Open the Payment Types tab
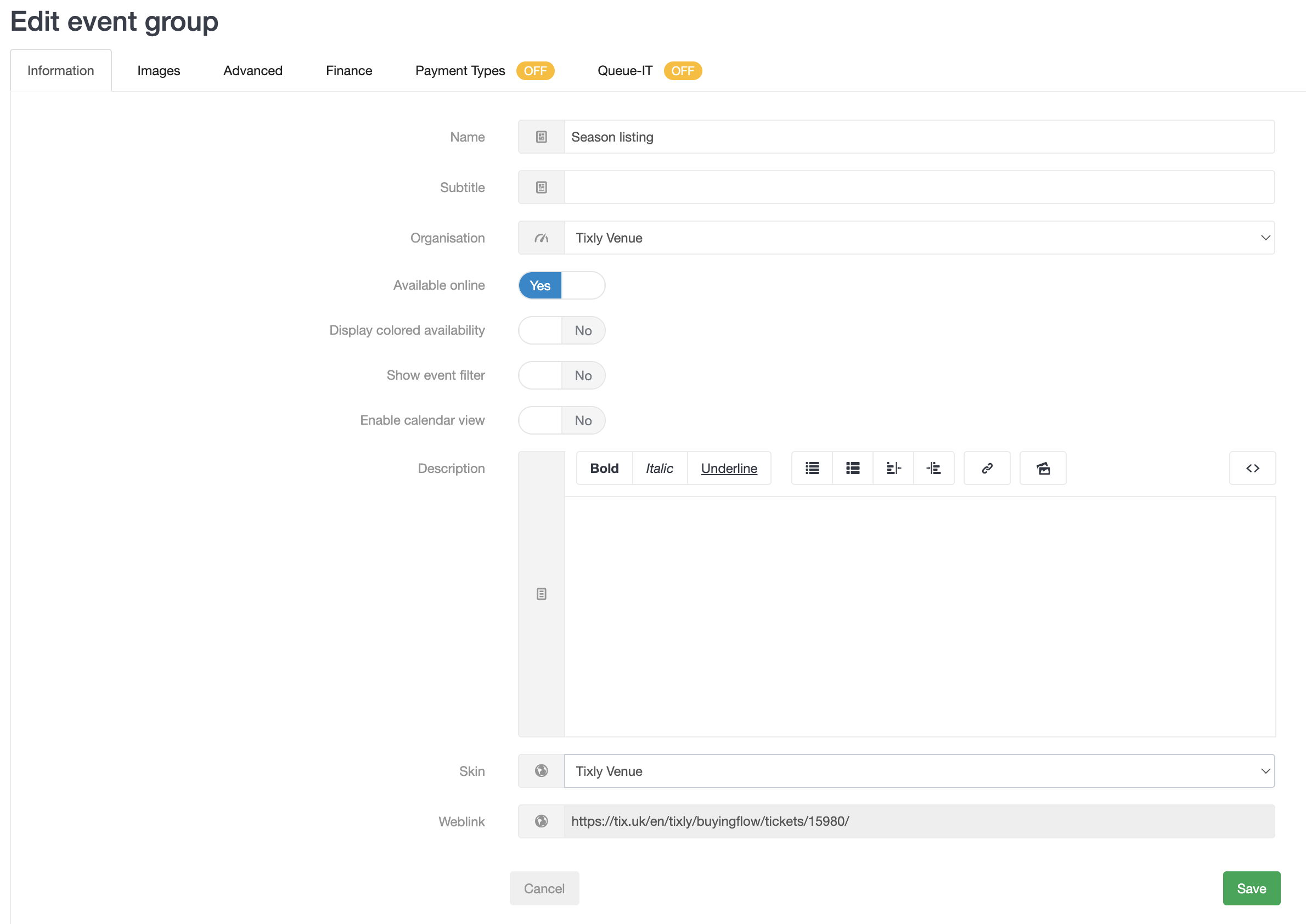The width and height of the screenshot is (1306, 924). [460, 71]
